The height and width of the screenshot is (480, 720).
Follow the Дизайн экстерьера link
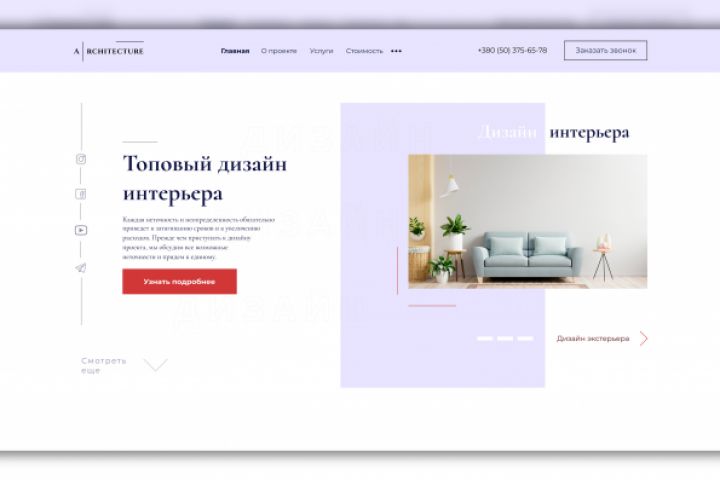pyautogui.click(x=593, y=339)
